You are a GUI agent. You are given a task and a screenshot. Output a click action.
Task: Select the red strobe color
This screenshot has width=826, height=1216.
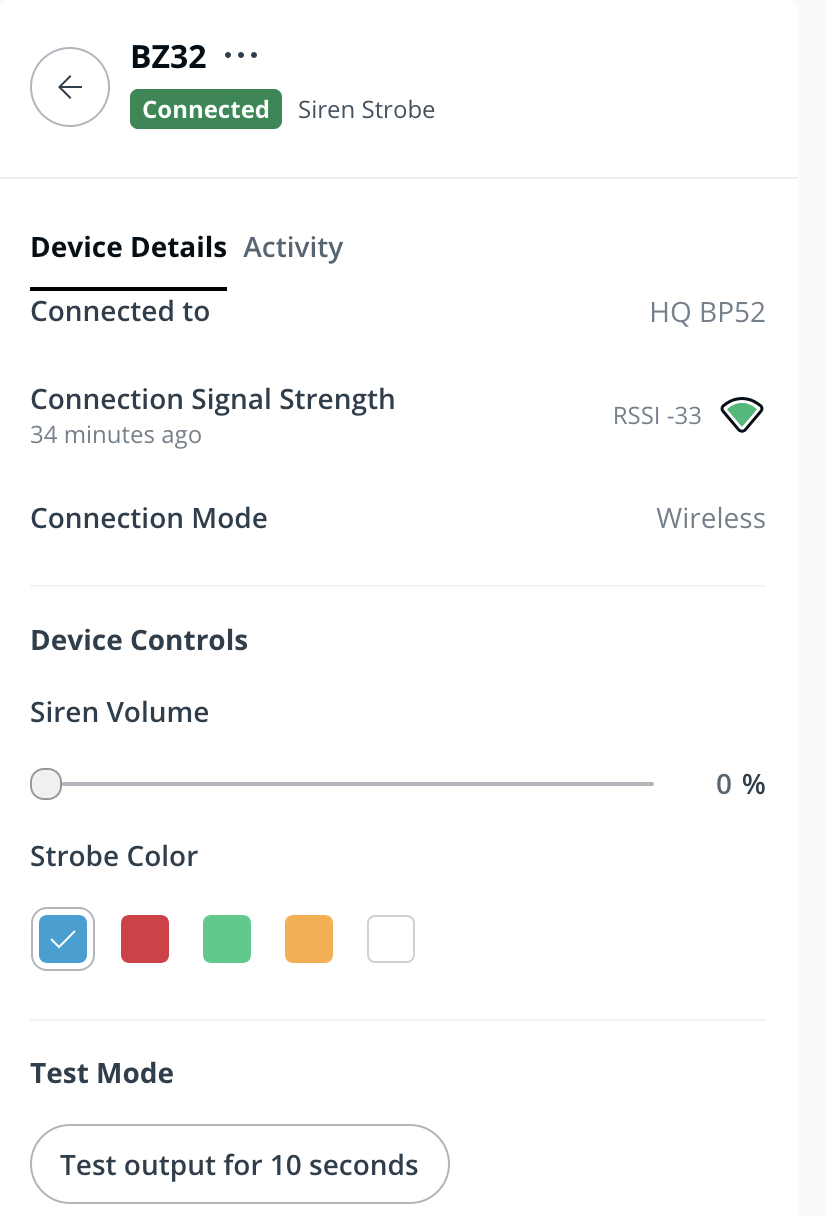[145, 939]
